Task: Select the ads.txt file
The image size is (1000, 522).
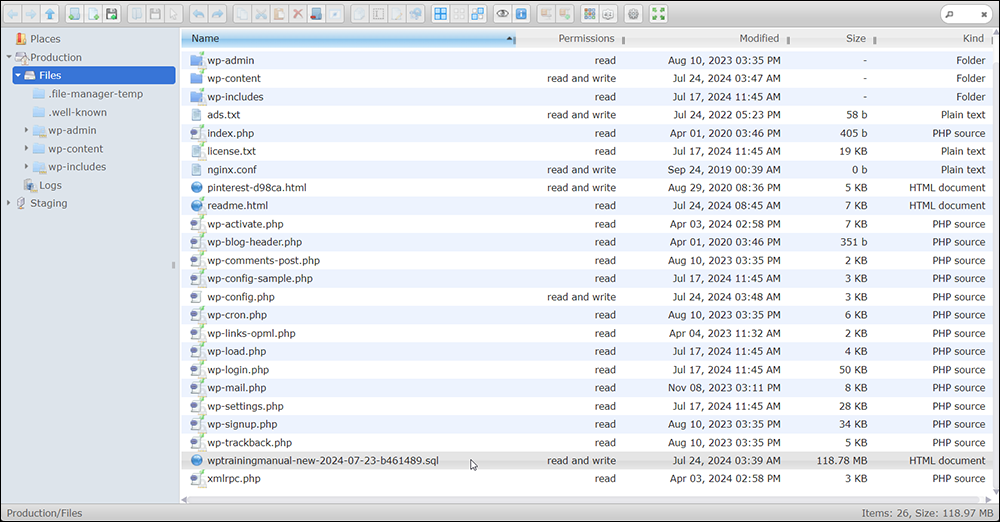Action: point(587,115)
